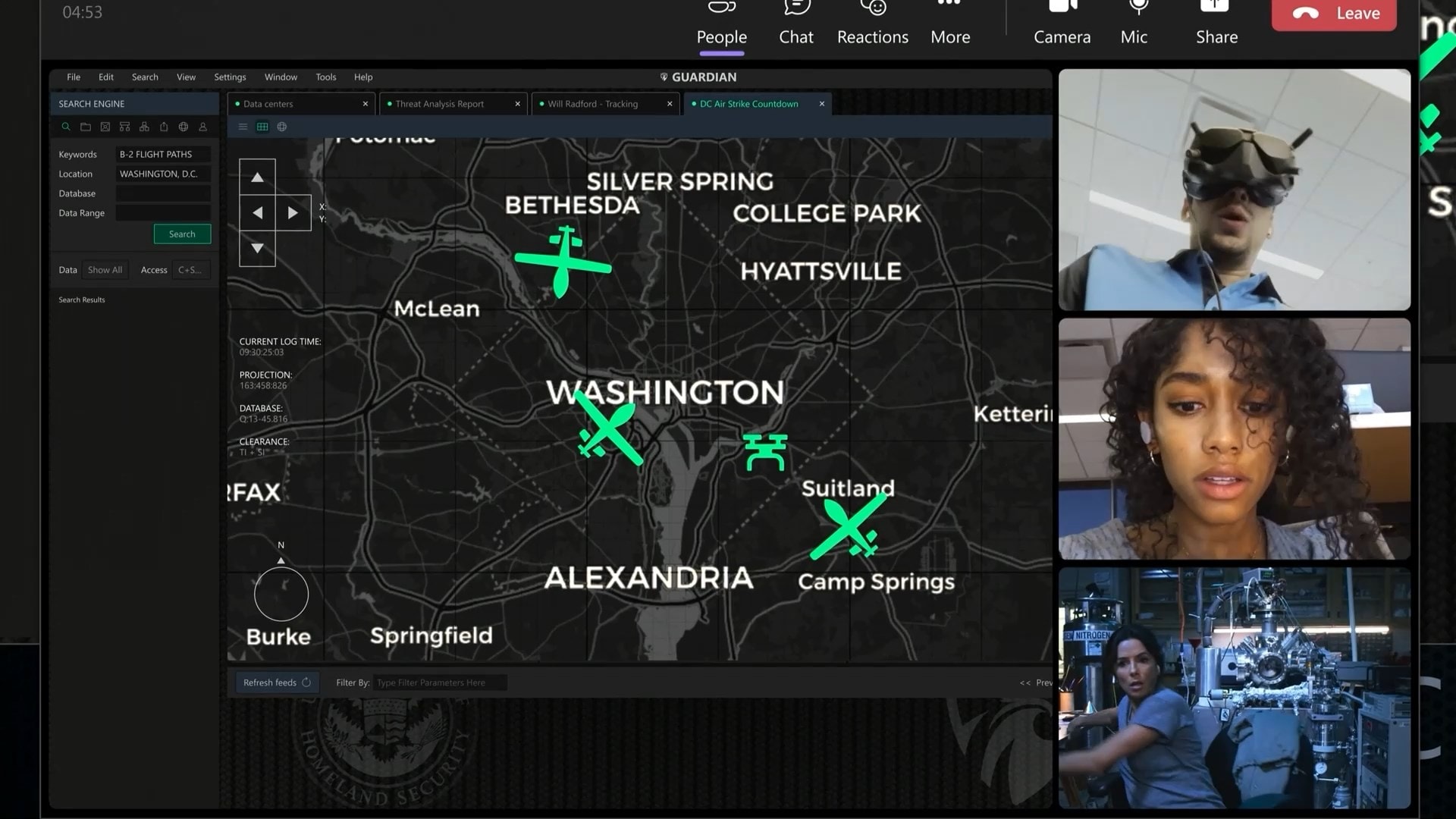Open the user profile icon in Search Engine toolbar

coord(203,127)
